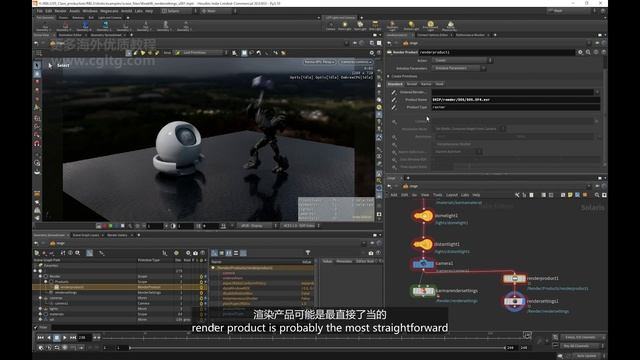Click the Product Name path field
The width and height of the screenshot is (640, 360).
[516, 100]
